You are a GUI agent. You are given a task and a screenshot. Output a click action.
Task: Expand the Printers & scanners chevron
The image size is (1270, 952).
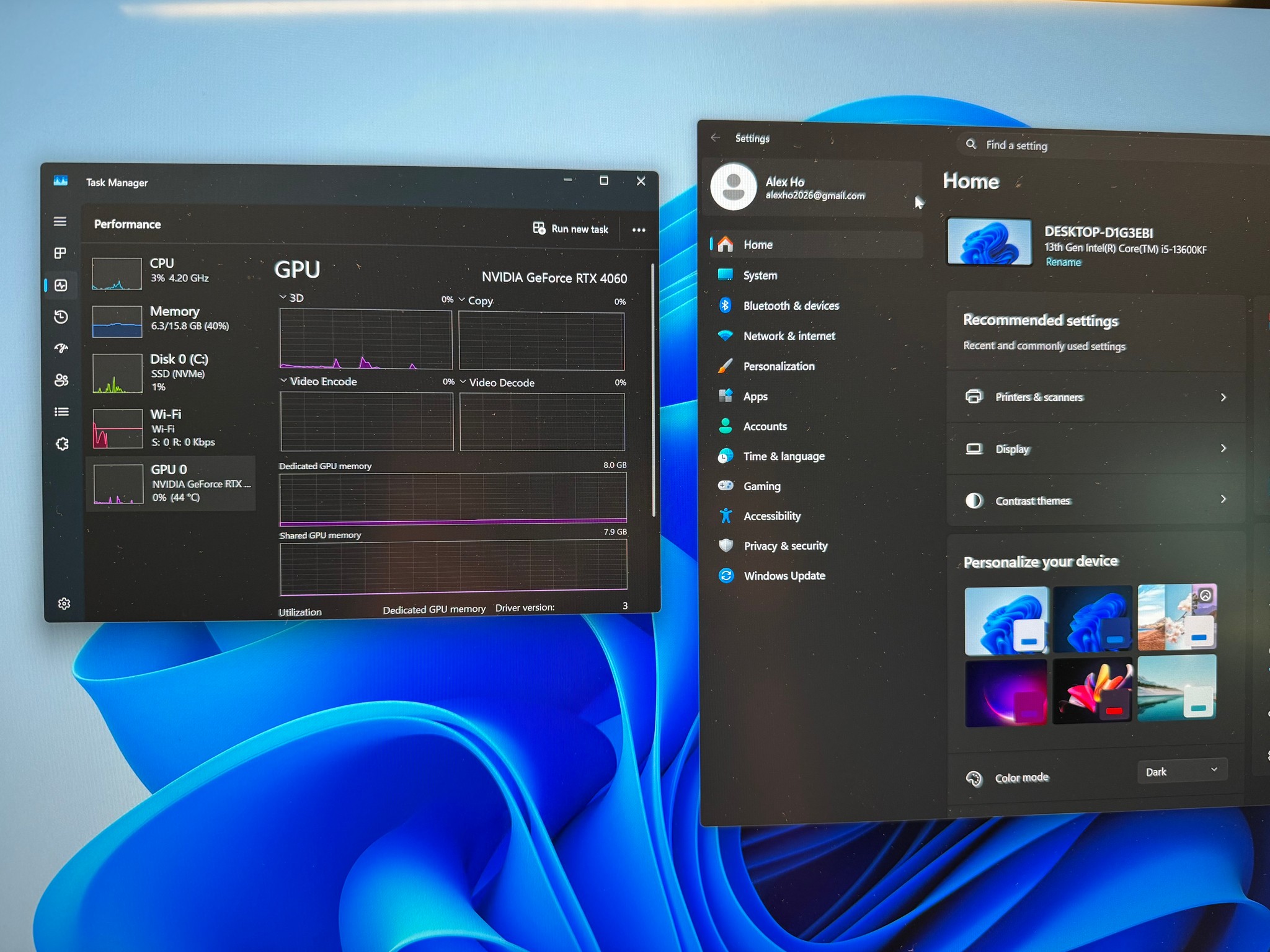[1223, 397]
